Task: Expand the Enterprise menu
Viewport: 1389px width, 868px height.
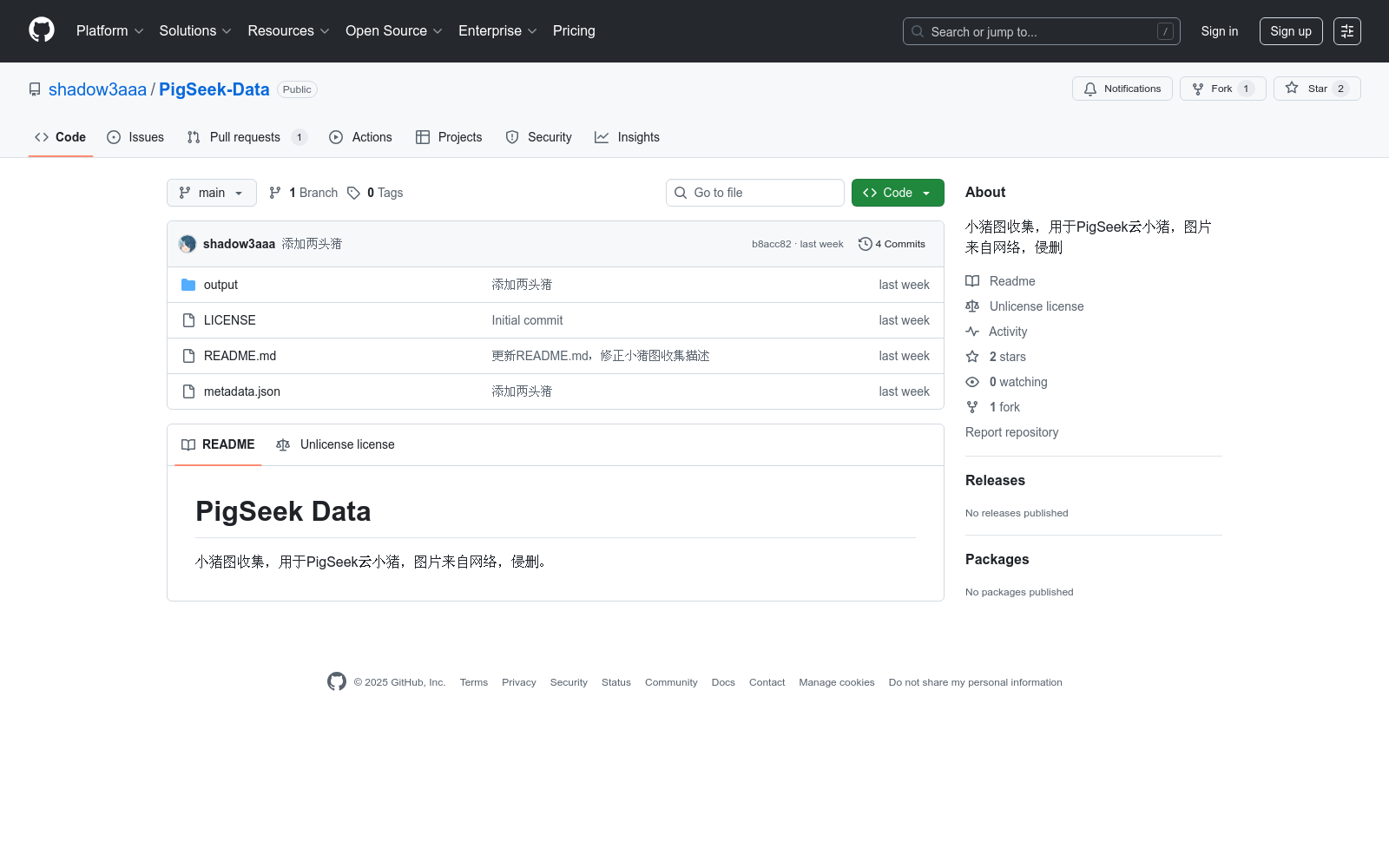Action: 498,30
